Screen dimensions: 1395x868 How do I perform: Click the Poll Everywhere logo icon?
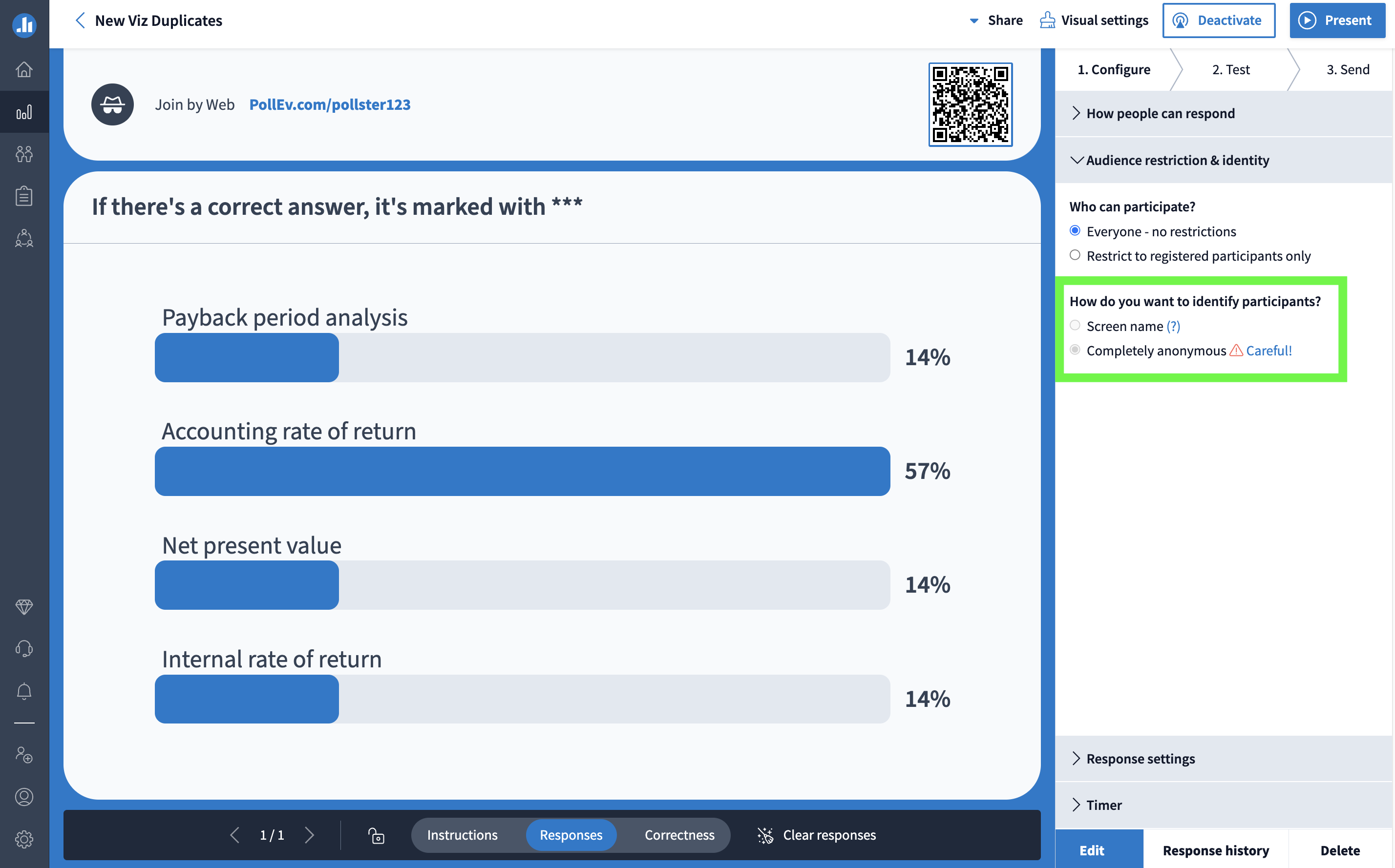(24, 25)
